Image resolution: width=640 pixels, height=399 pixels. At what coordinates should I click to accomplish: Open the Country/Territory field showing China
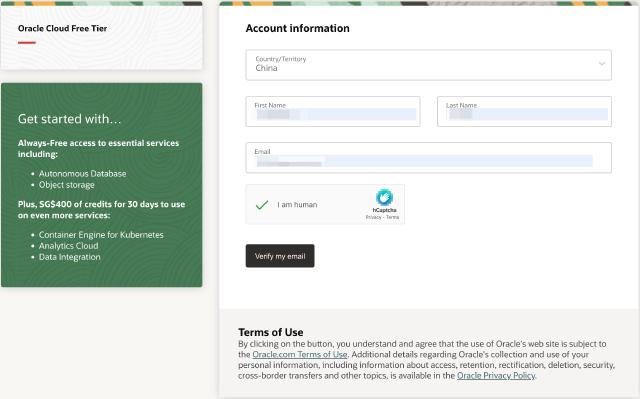point(429,65)
